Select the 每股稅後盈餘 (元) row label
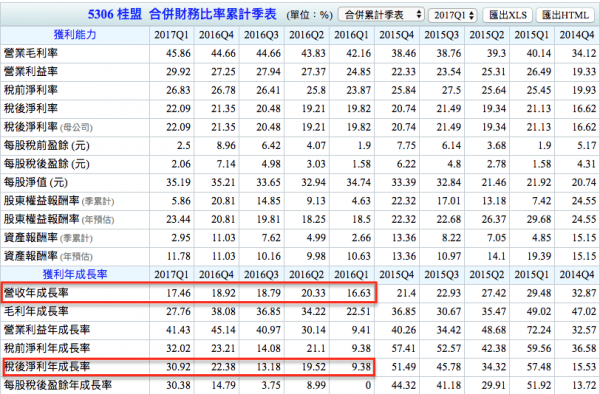This screenshot has width=600, height=394. (47, 164)
